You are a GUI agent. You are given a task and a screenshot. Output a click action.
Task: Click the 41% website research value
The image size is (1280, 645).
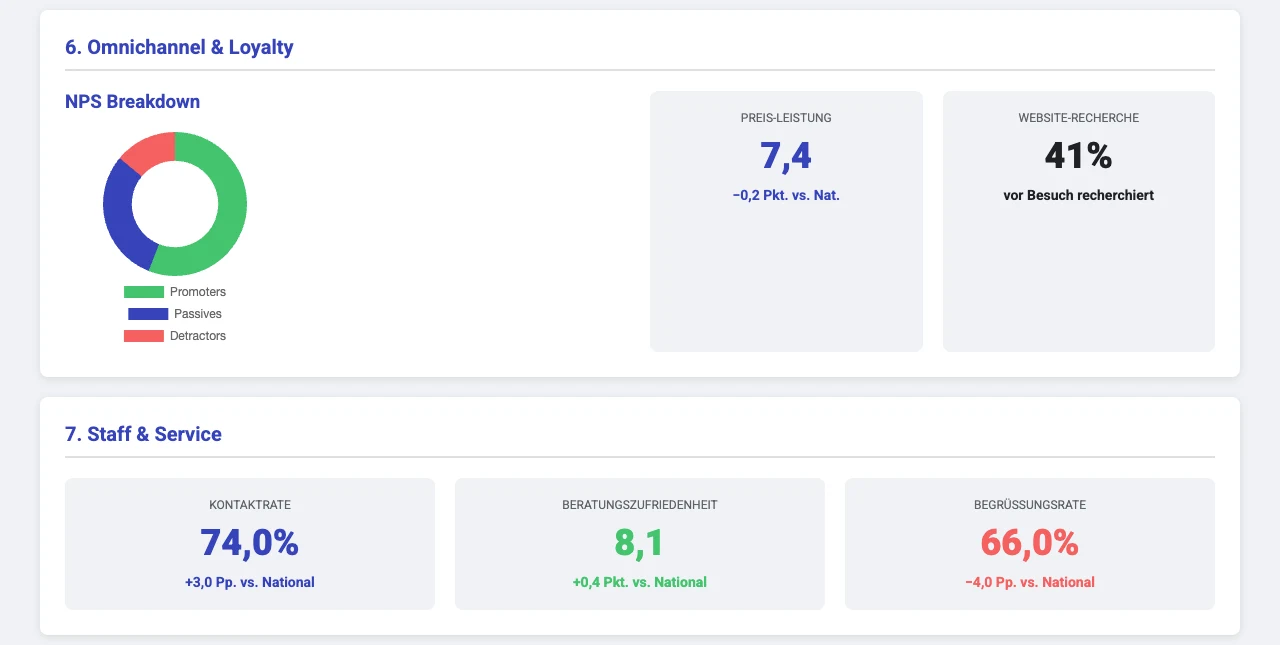click(1079, 156)
